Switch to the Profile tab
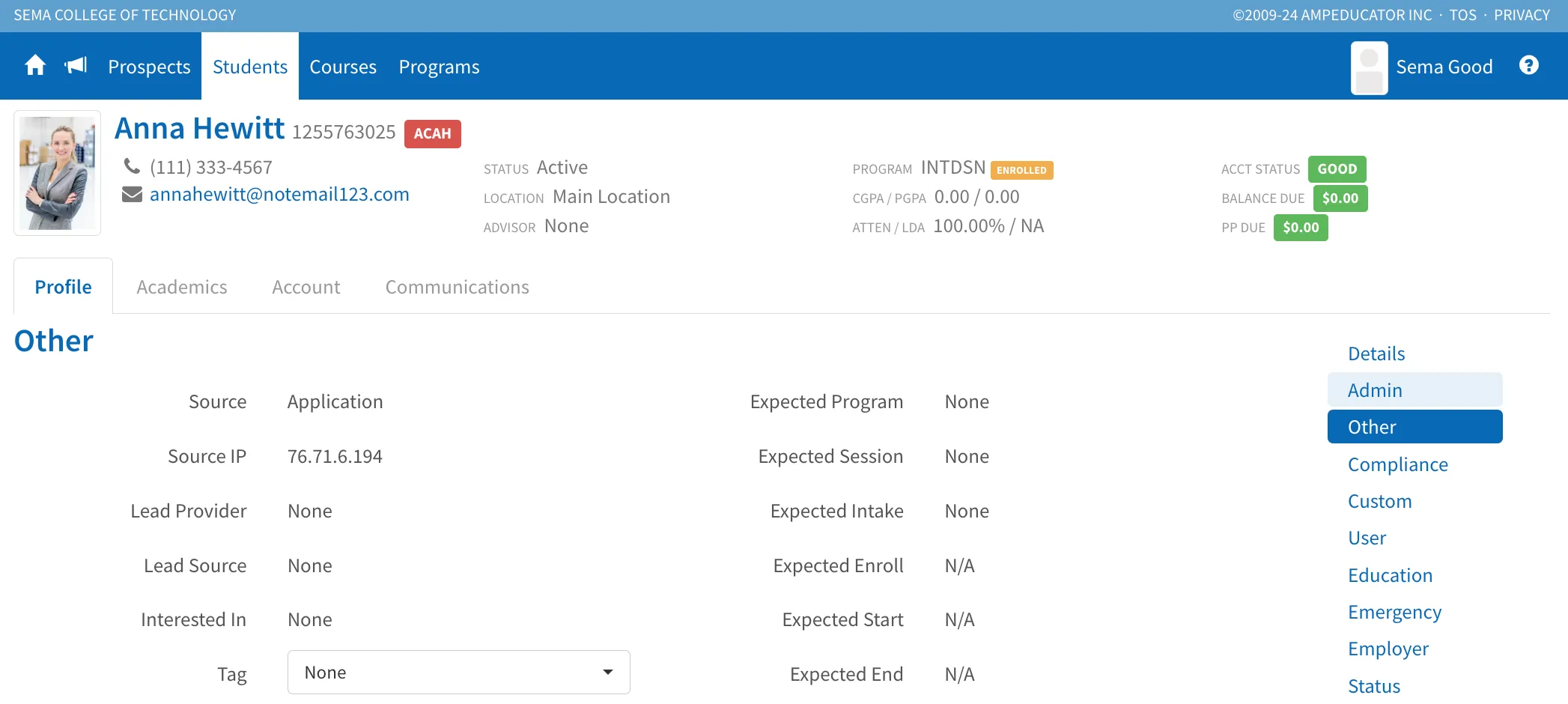This screenshot has width=1568, height=704. 64,287
